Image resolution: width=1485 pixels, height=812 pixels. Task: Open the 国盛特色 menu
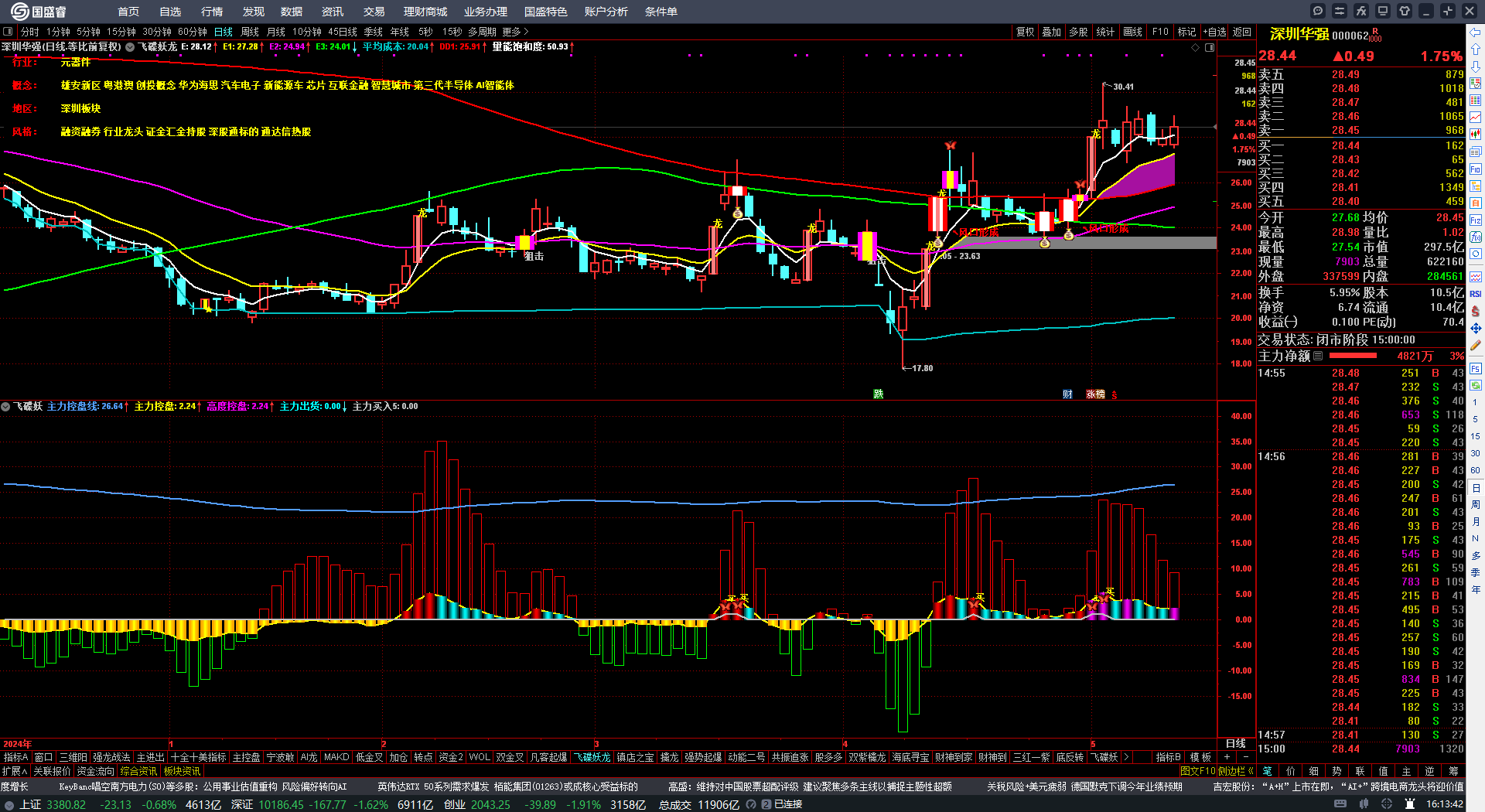click(x=545, y=12)
